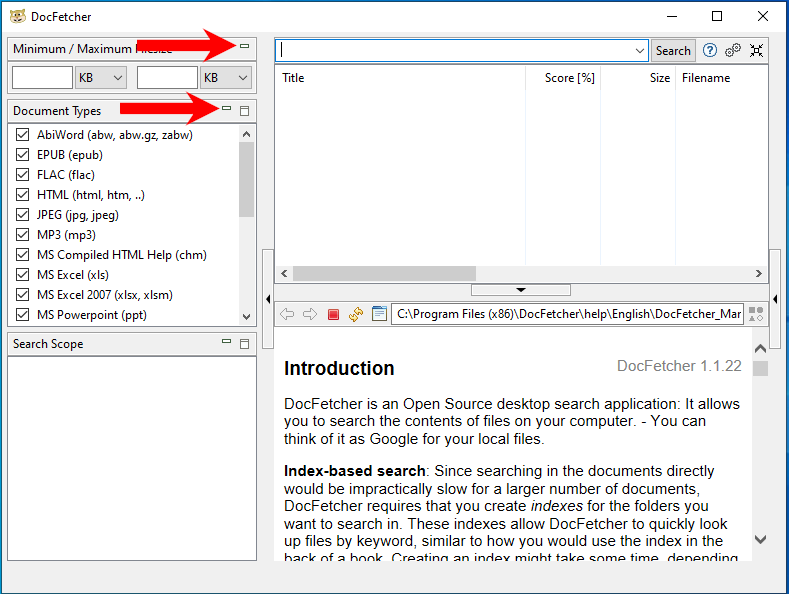Click results table scroll right arrow

coord(758,273)
